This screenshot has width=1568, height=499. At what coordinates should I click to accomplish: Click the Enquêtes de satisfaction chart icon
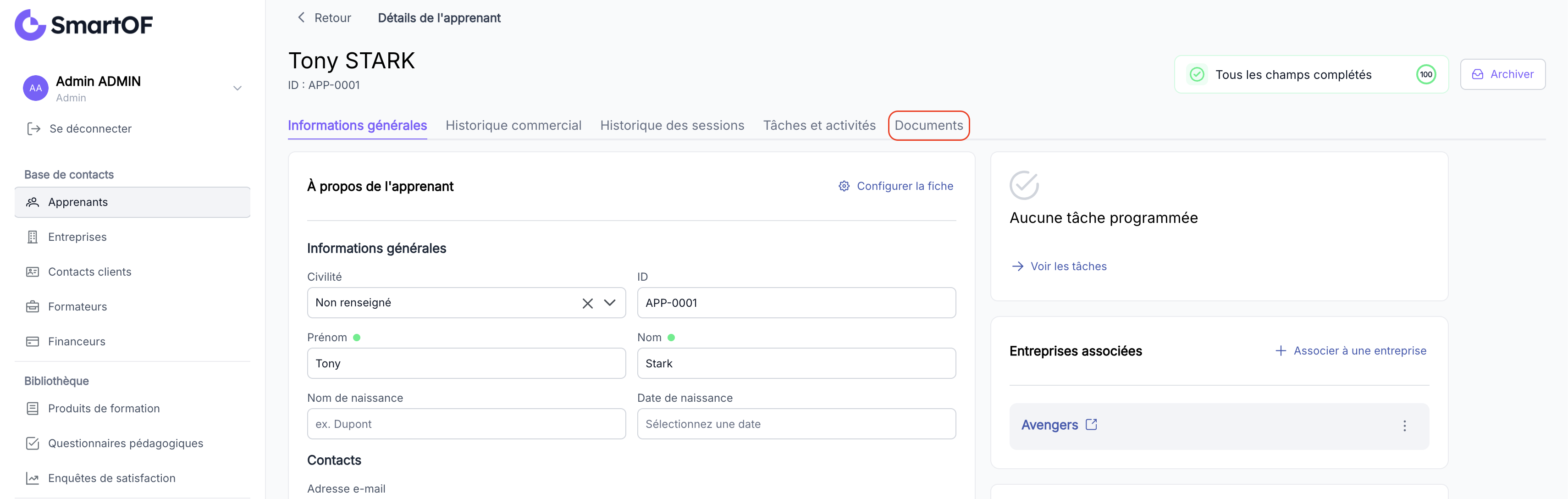point(33,478)
